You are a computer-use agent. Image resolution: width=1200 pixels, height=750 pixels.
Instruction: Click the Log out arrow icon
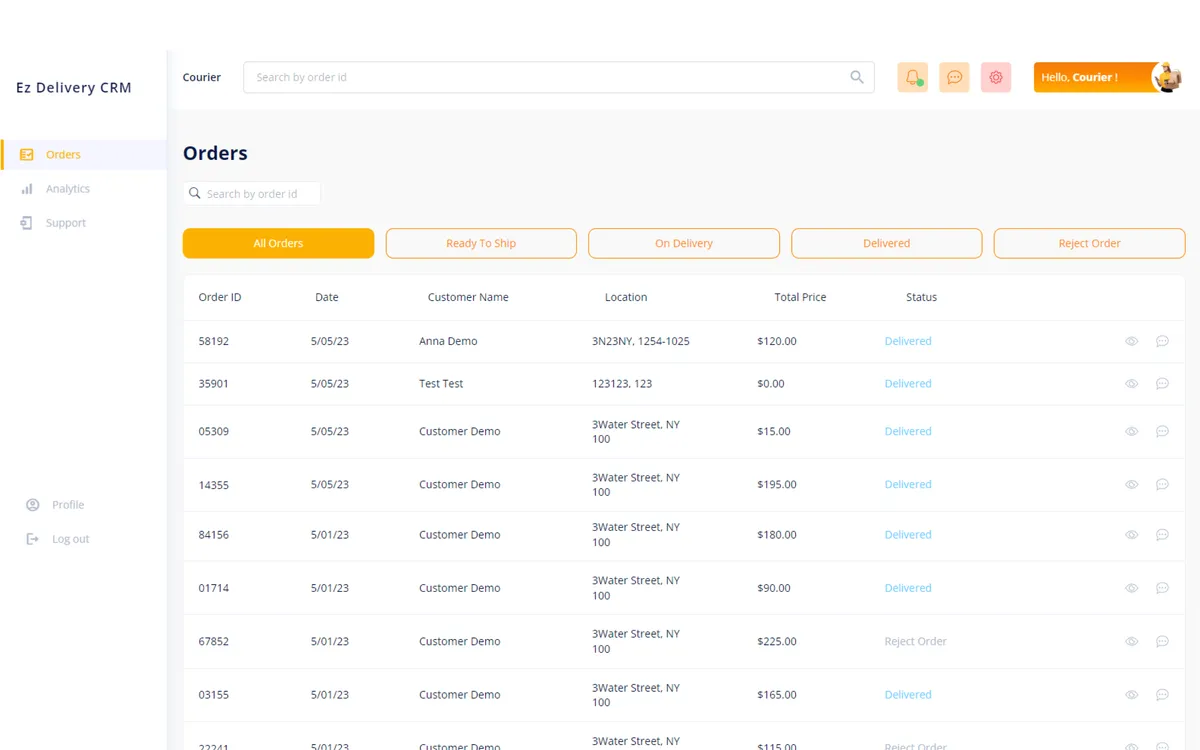click(33, 539)
